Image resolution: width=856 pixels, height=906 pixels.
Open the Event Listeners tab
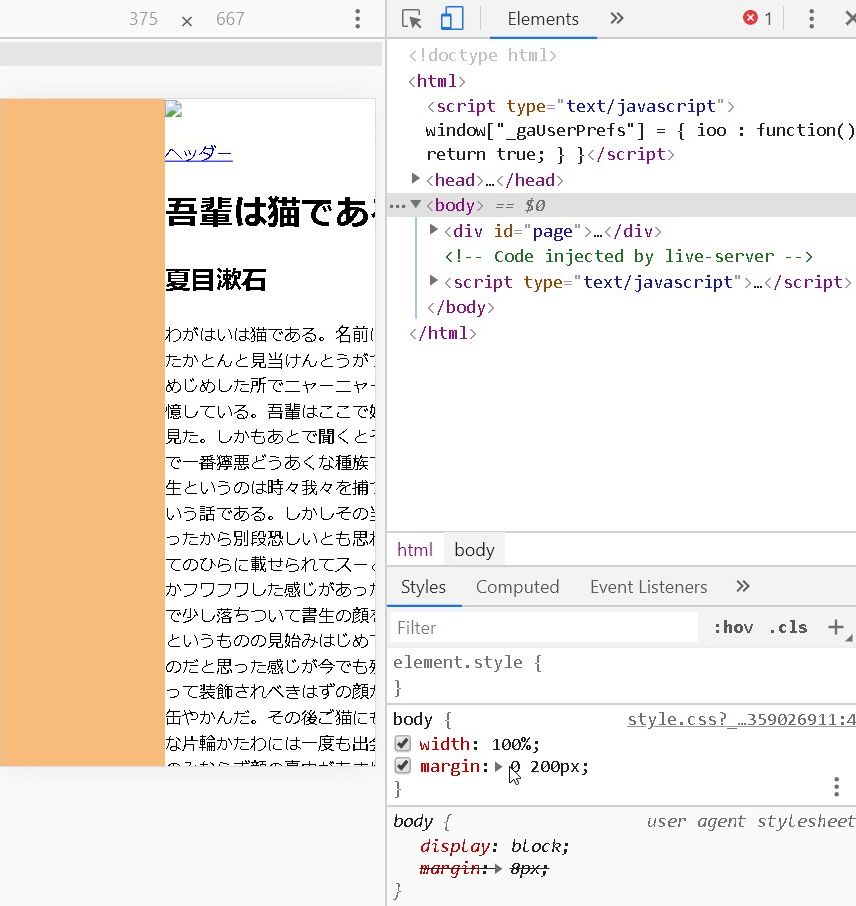[648, 587]
